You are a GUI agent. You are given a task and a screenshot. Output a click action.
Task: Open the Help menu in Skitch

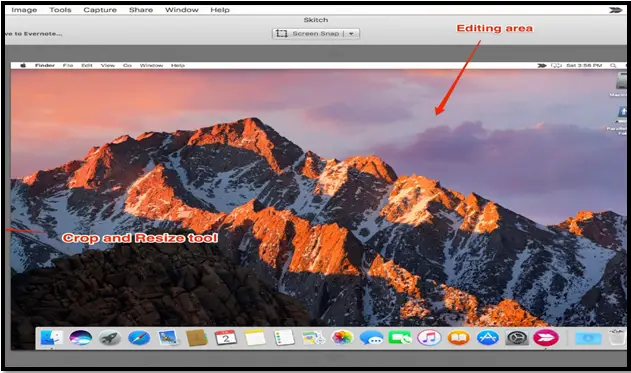pos(220,10)
